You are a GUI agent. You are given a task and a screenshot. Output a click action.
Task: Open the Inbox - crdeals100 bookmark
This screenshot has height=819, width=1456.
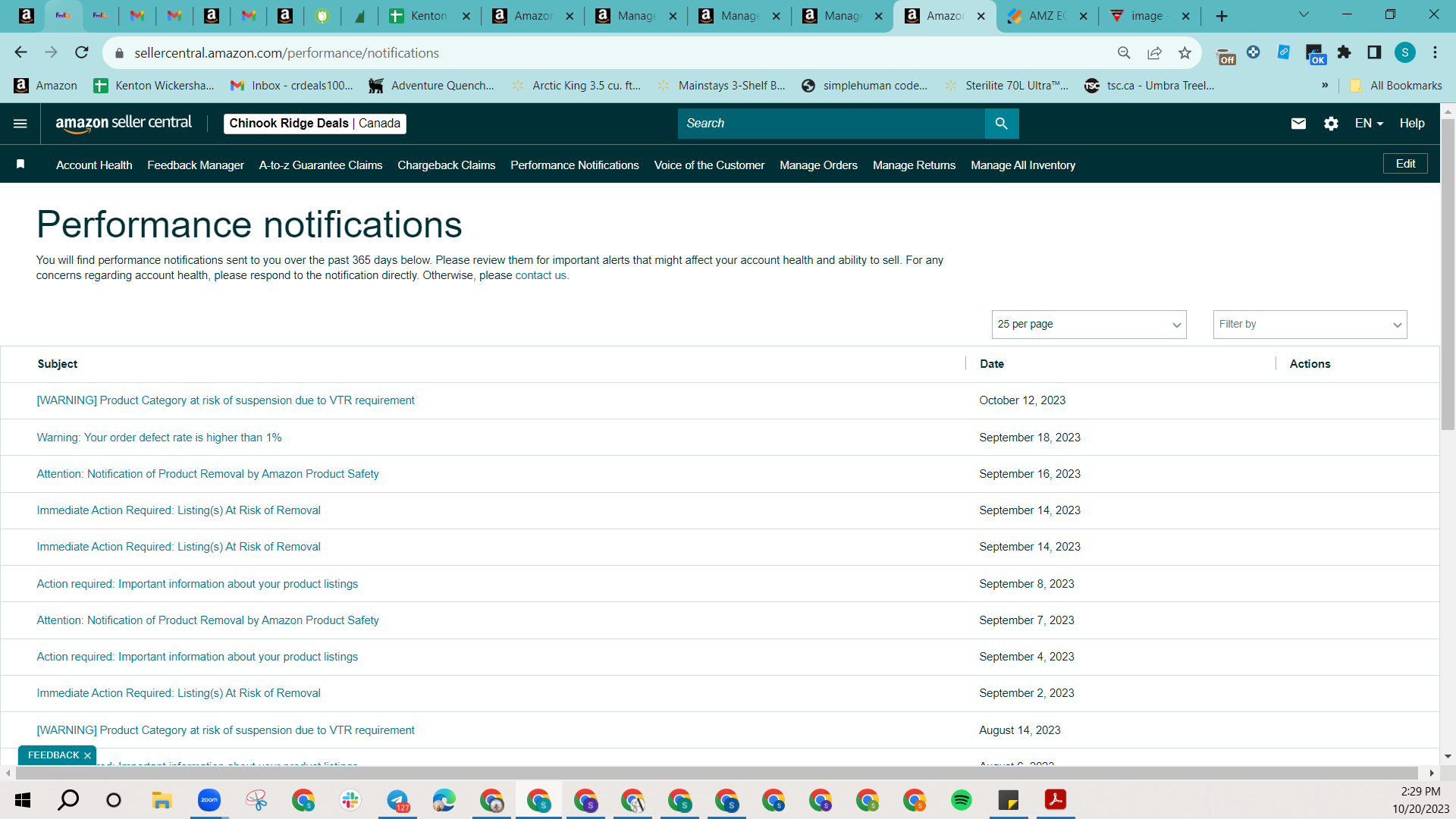tap(292, 86)
